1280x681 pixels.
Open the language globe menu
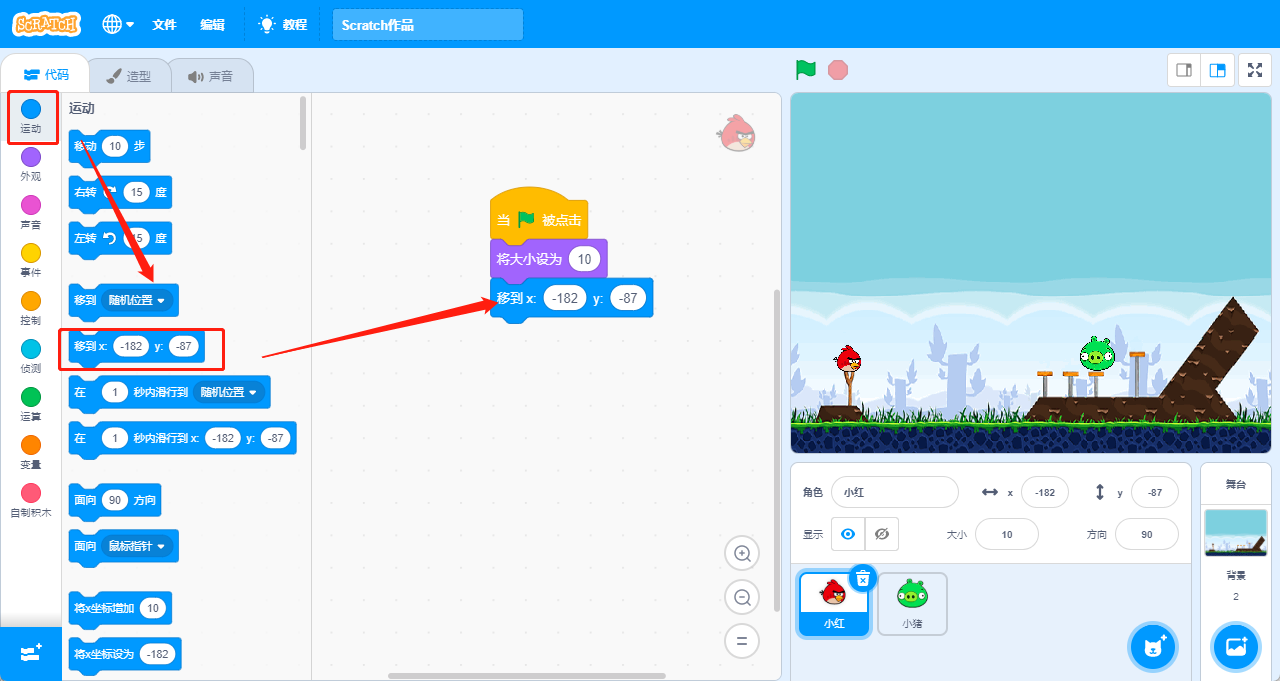[x=118, y=24]
